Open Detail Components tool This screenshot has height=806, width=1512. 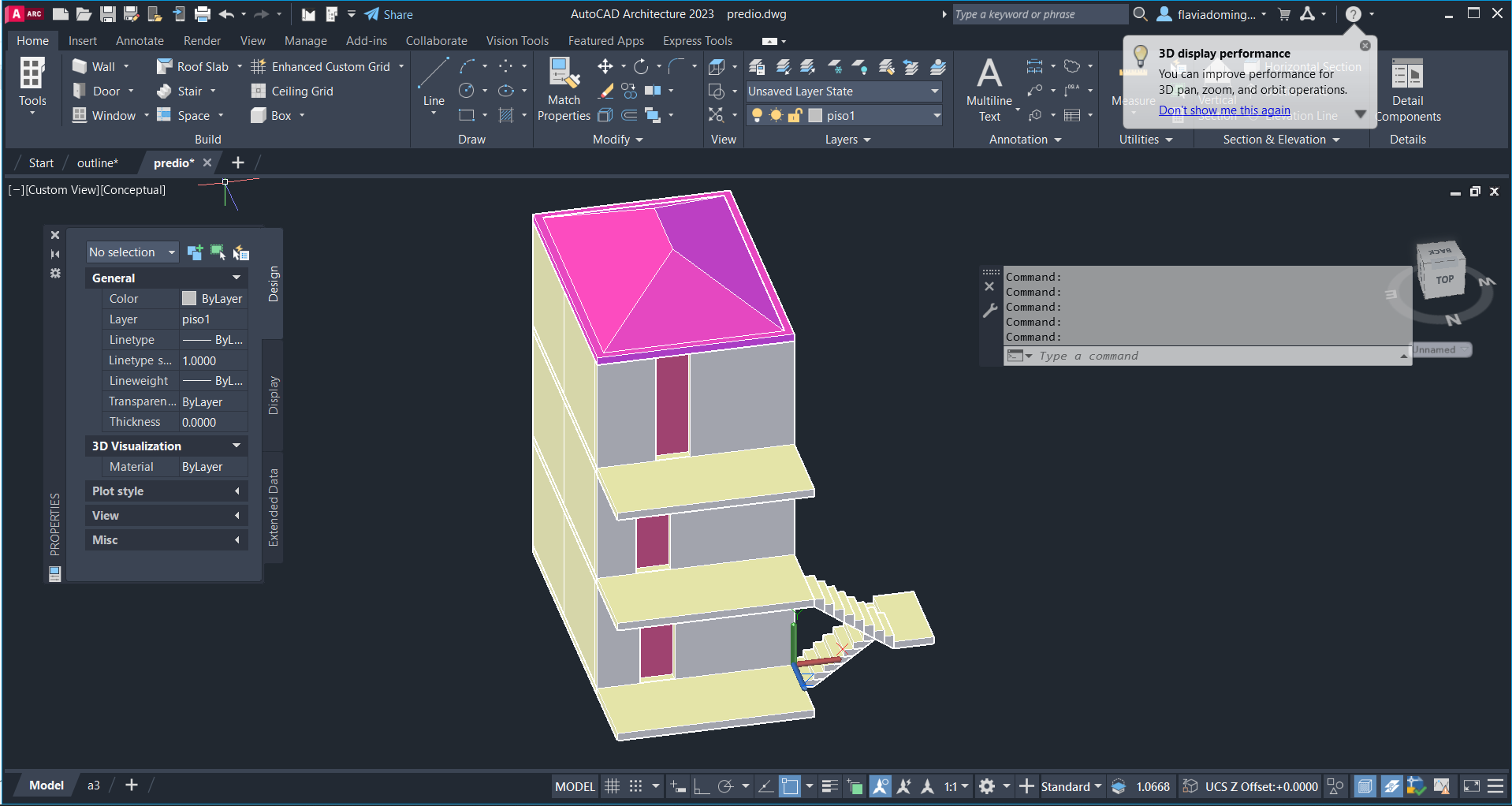tap(1407, 90)
